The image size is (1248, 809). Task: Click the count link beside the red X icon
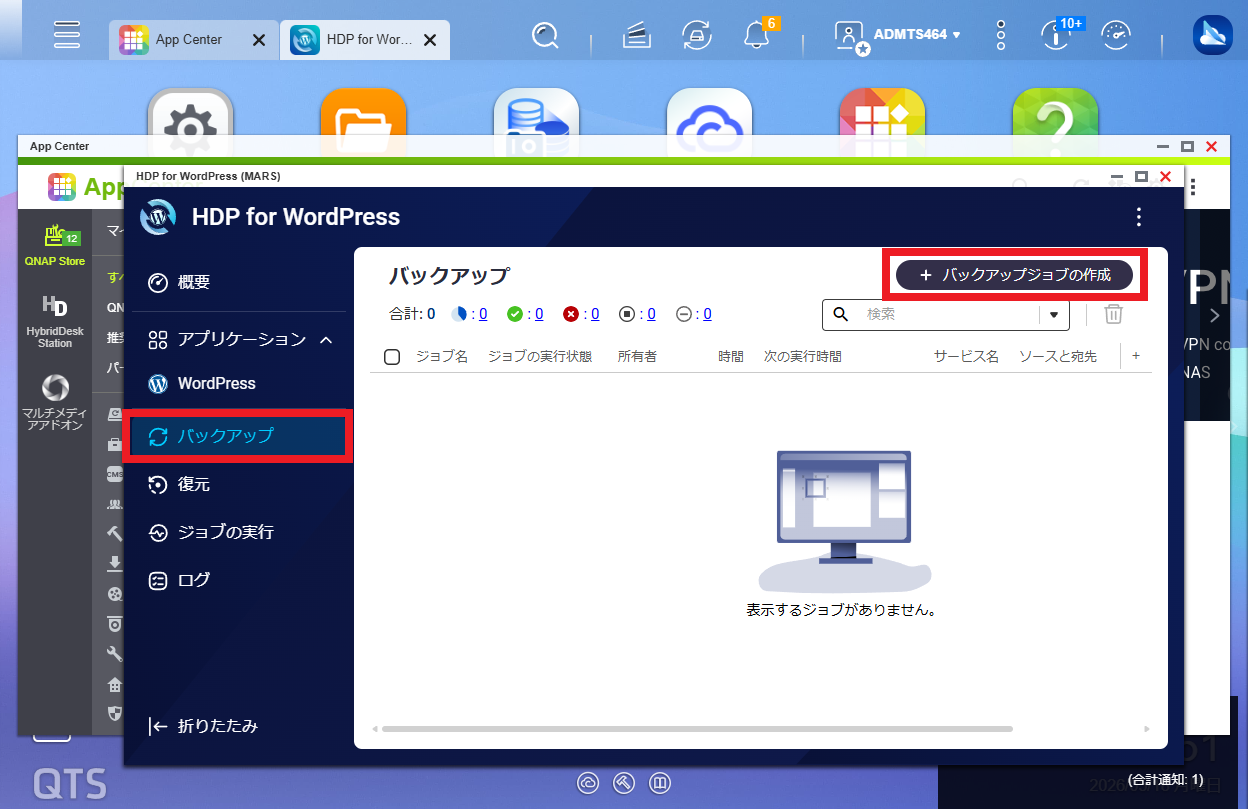(x=595, y=314)
